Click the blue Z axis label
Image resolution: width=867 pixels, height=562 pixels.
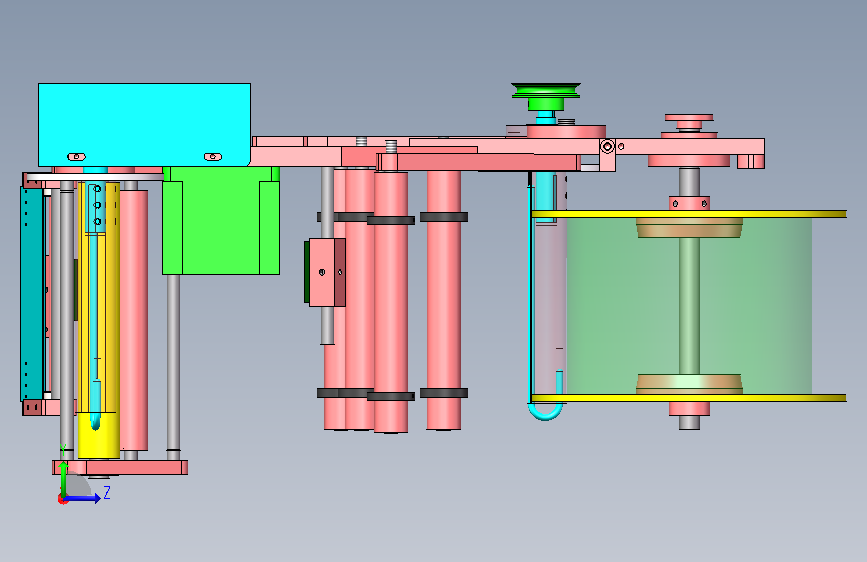107,492
